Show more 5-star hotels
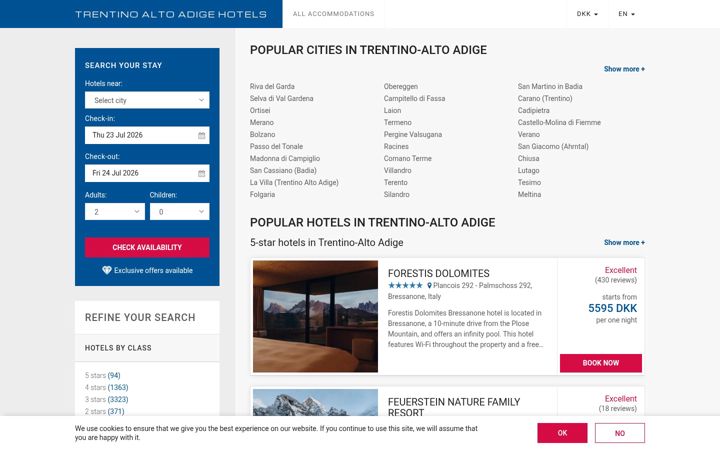Viewport: 720px width, 450px height. [x=624, y=242]
